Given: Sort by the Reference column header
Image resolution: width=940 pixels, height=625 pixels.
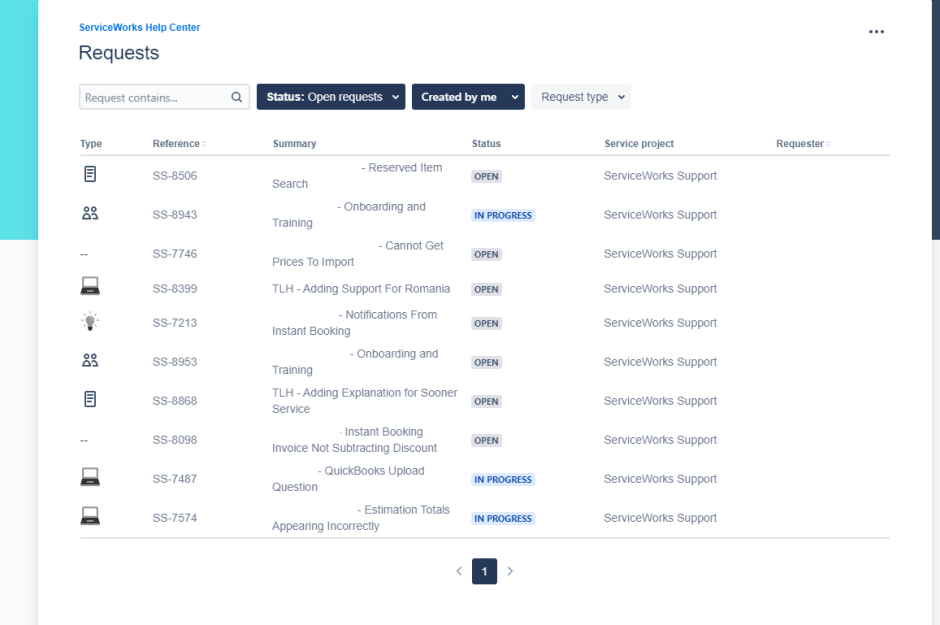Looking at the screenshot, I should pos(179,144).
